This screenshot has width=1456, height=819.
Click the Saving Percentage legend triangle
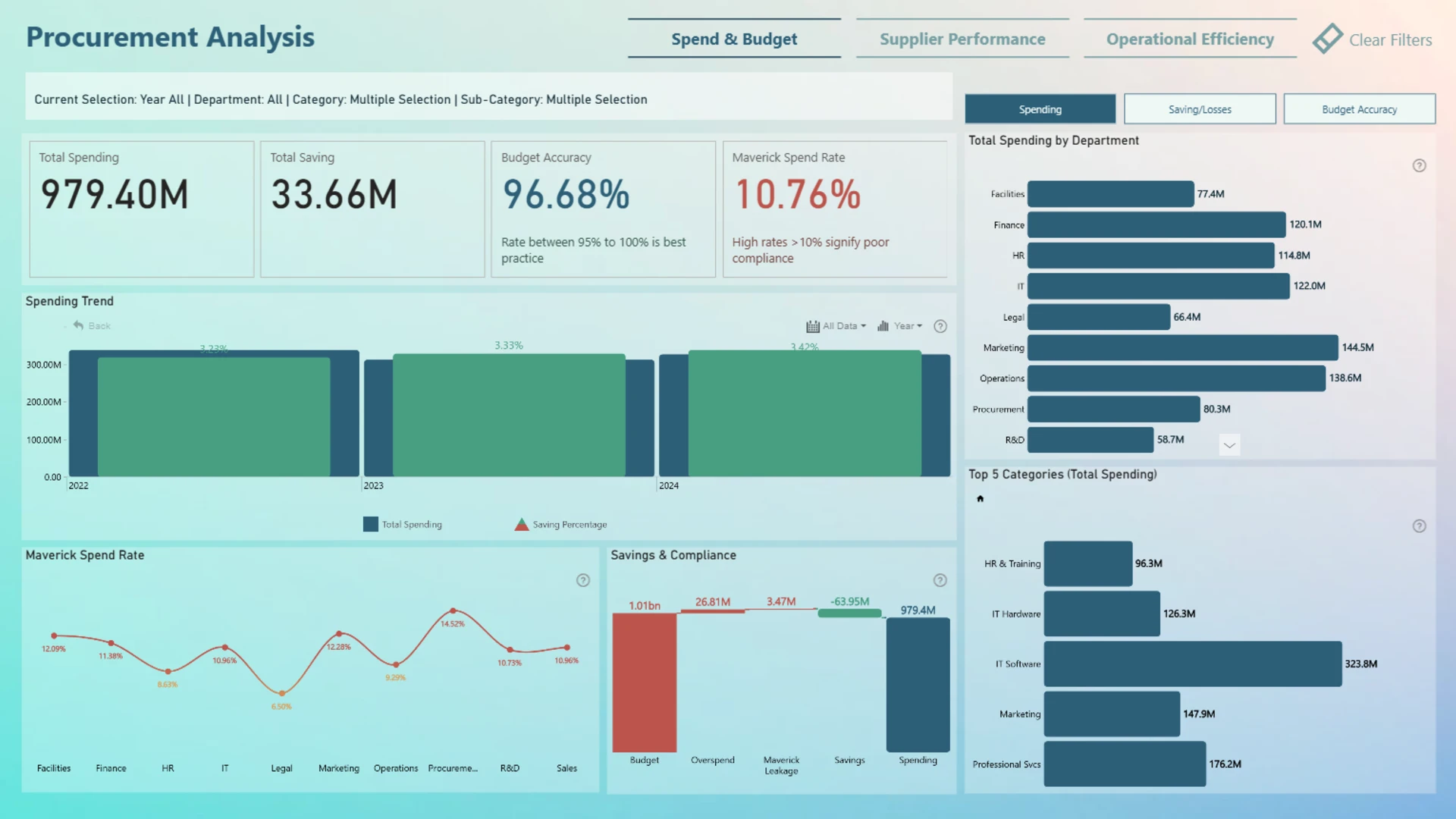pos(522,524)
